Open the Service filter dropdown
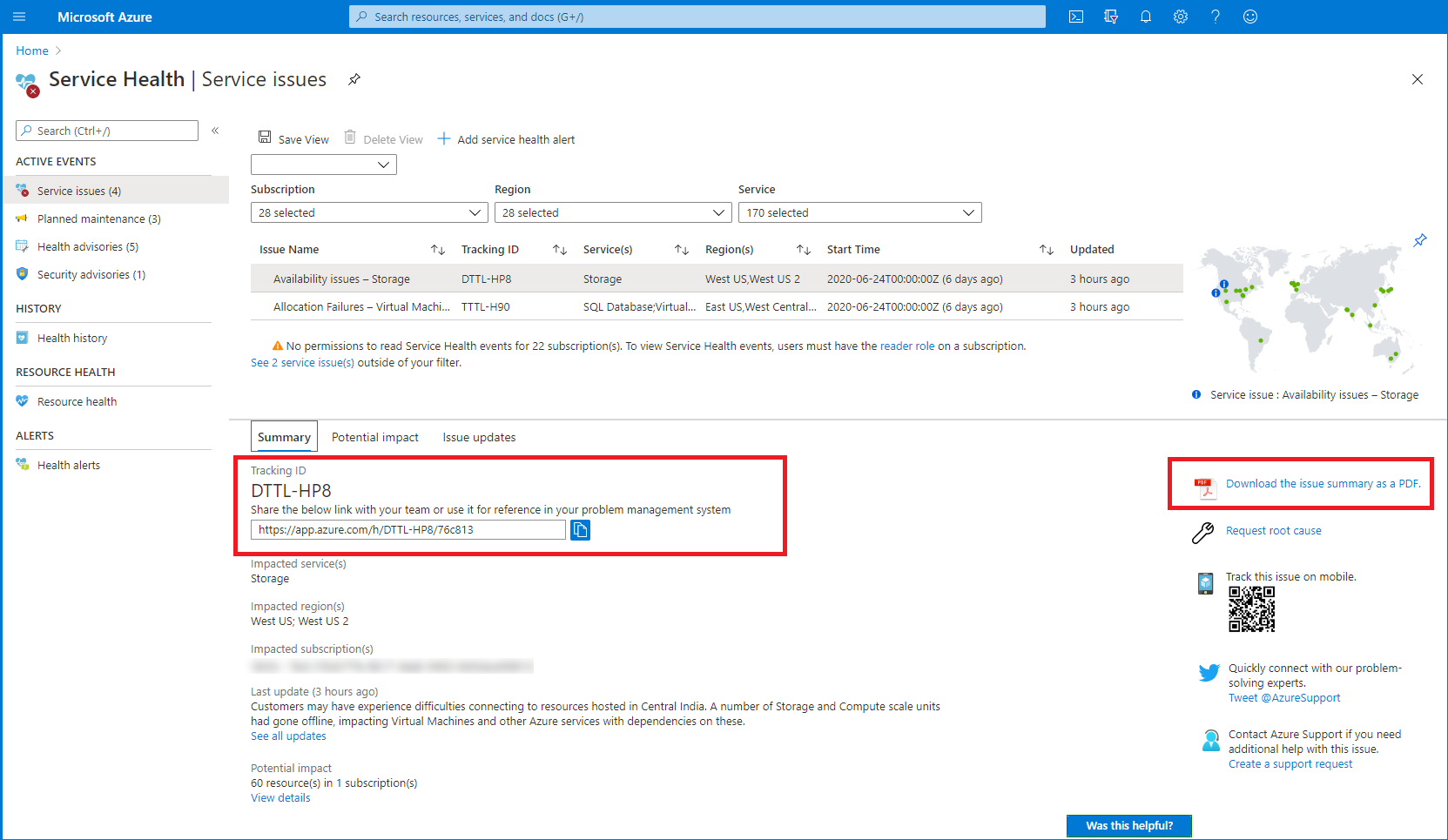 pyautogui.click(x=859, y=212)
